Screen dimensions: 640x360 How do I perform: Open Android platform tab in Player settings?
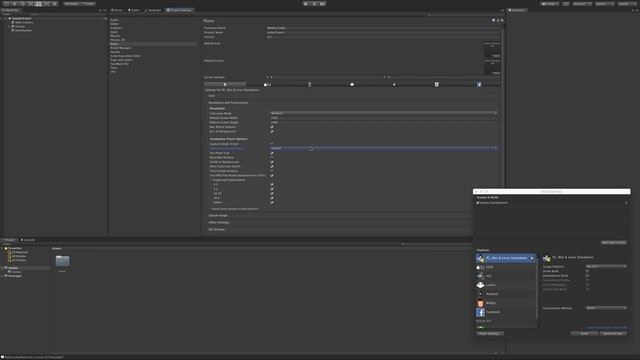point(394,84)
